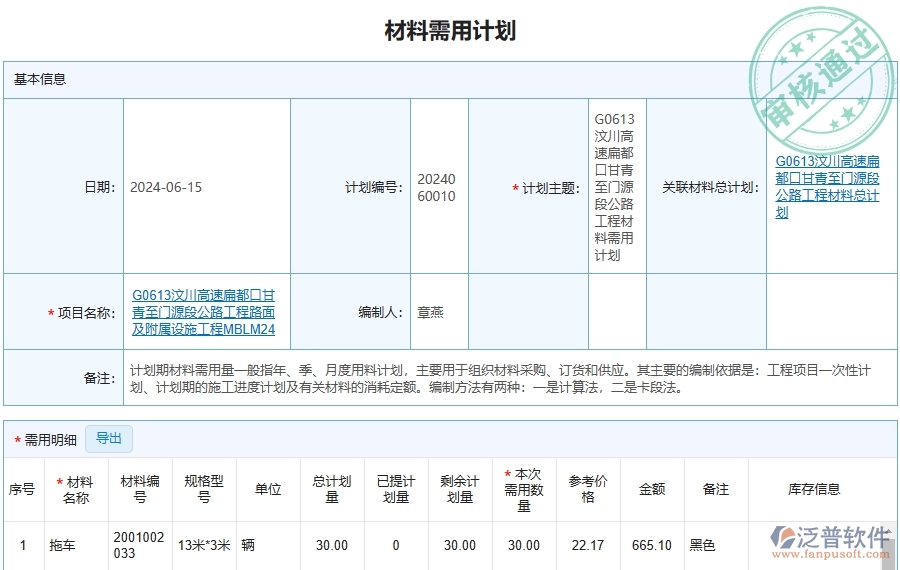Click the 本次需用数量 column header
Image resolution: width=900 pixels, height=570 pixels.
524,489
